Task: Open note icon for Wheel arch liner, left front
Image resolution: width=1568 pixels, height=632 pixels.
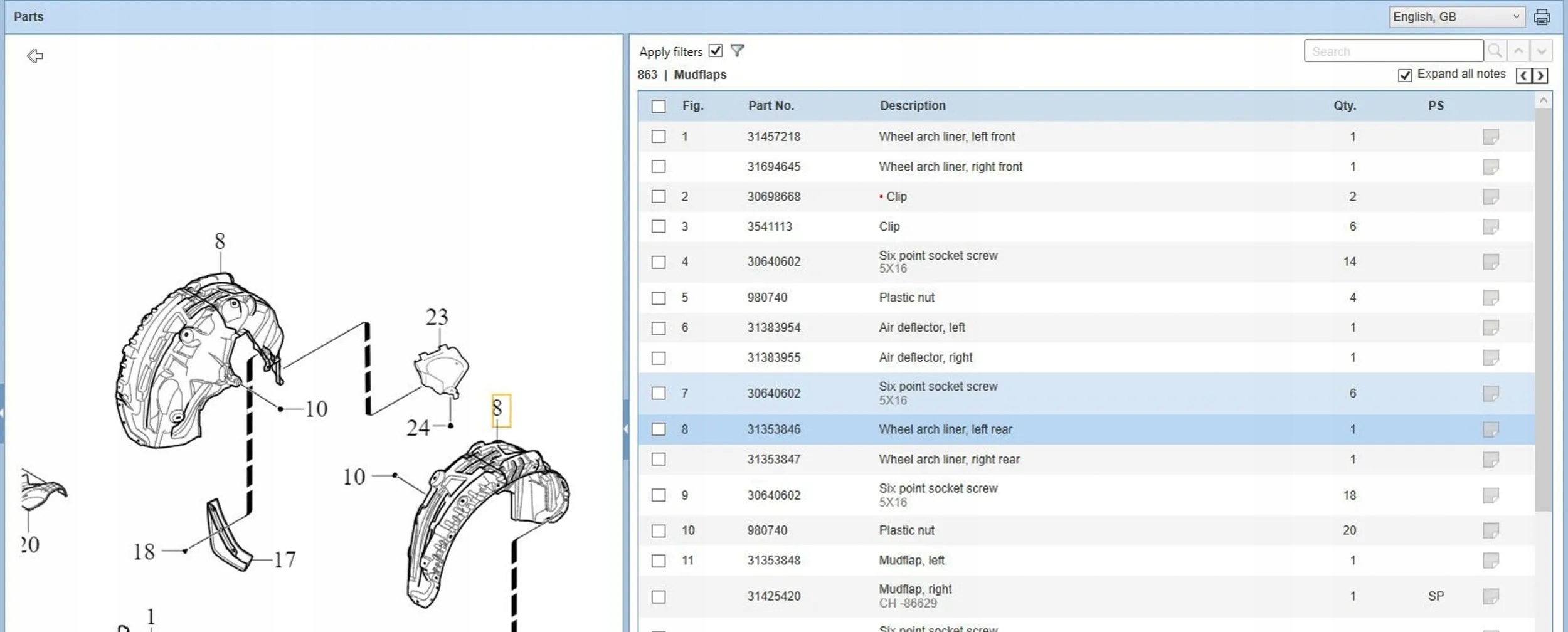Action: pos(1490,137)
